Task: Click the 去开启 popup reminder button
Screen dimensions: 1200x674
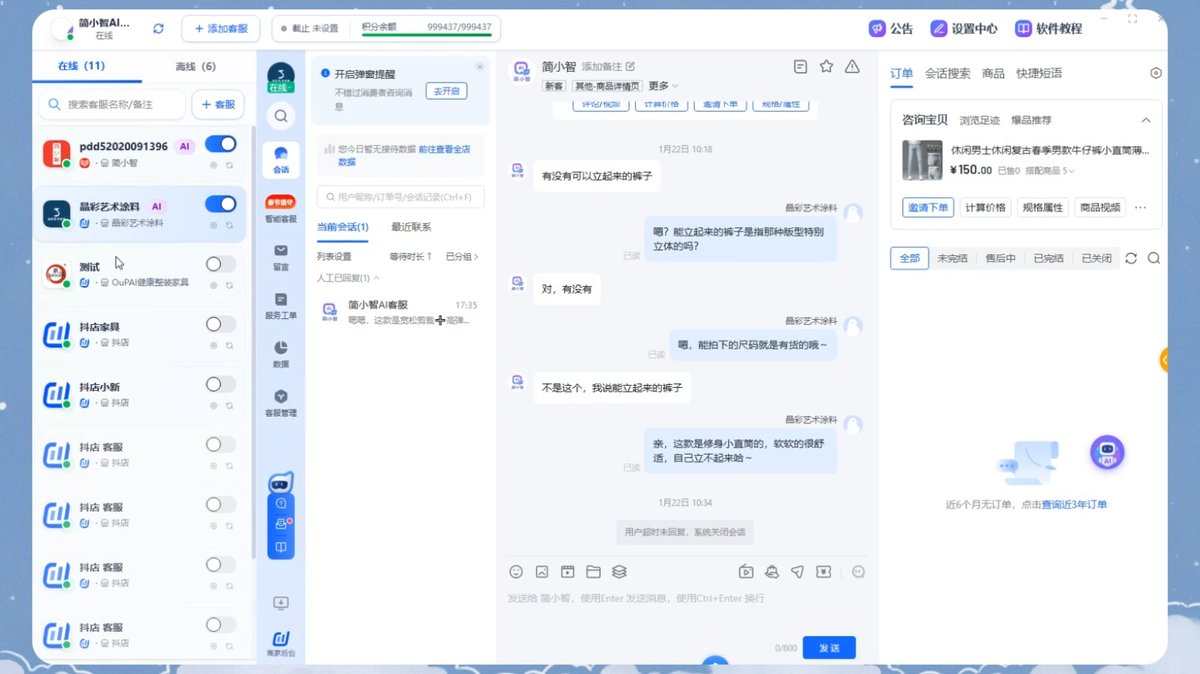Action: coord(447,91)
